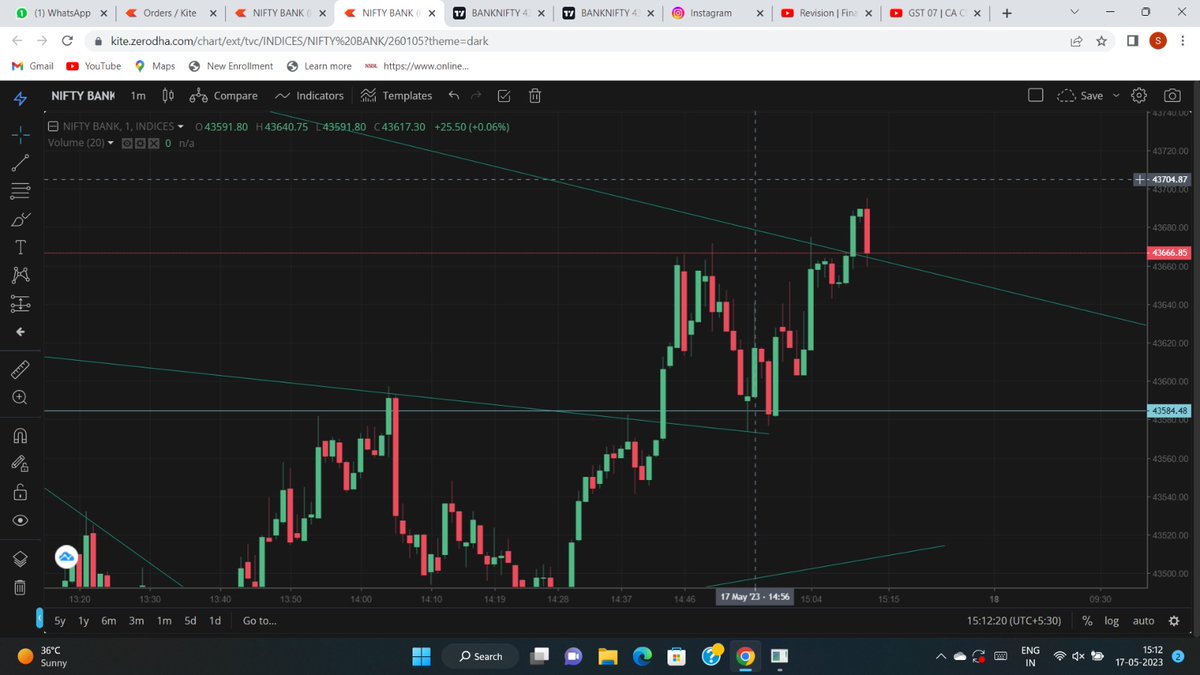Image resolution: width=1200 pixels, height=675 pixels.
Task: Click the NIFTY BANK symbol search field
Action: coord(83,96)
